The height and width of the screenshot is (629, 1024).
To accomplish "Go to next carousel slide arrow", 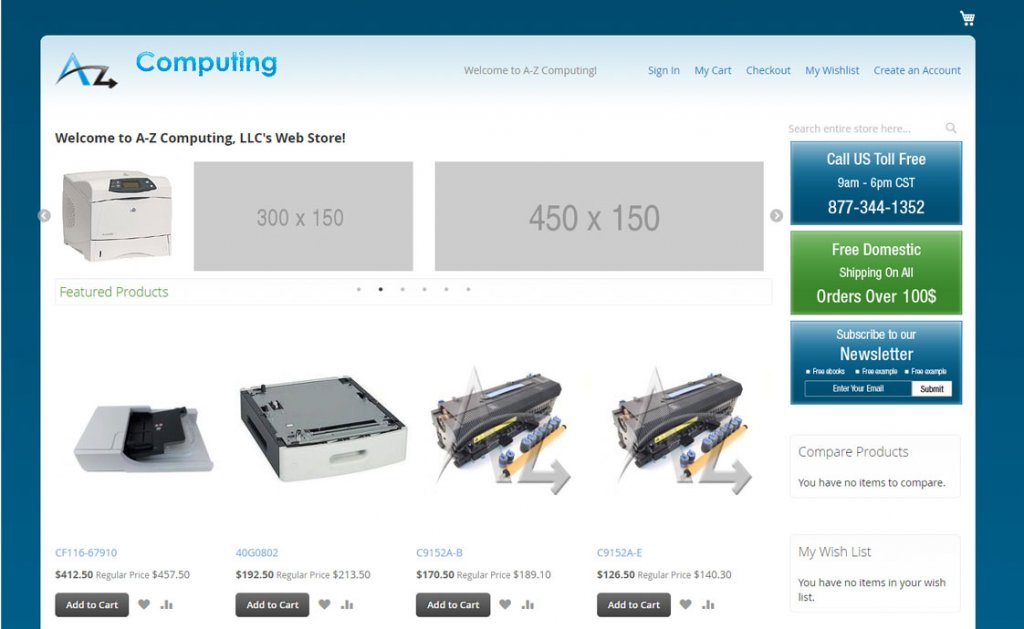I will 776,216.
